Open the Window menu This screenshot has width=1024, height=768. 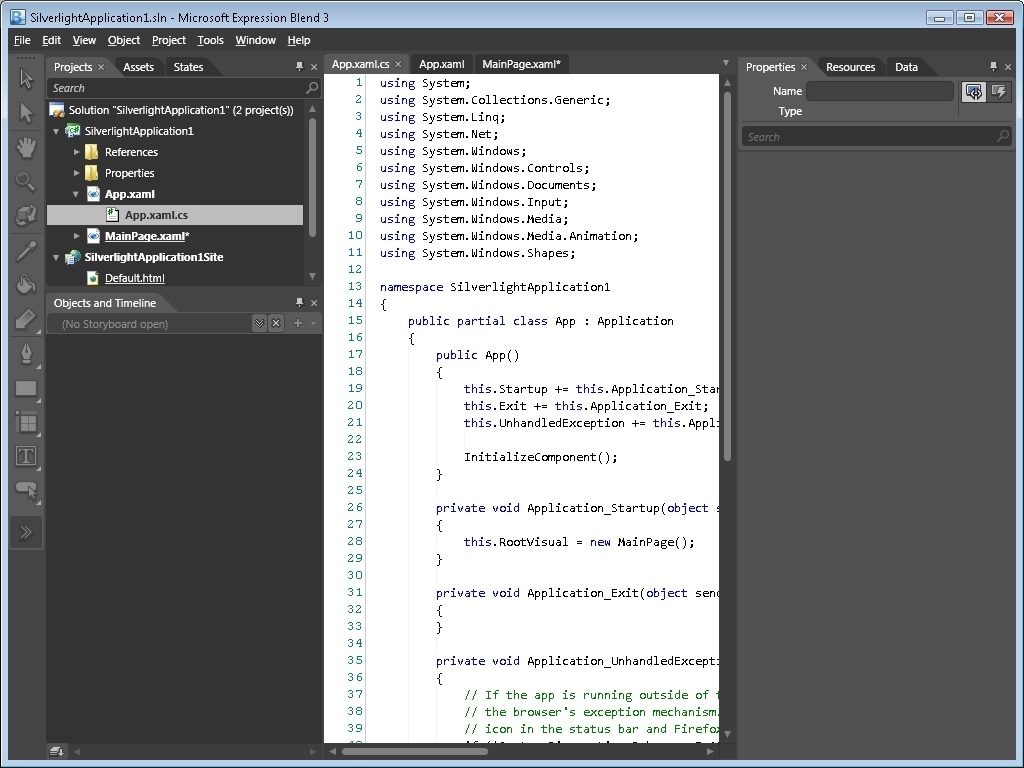[x=255, y=40]
